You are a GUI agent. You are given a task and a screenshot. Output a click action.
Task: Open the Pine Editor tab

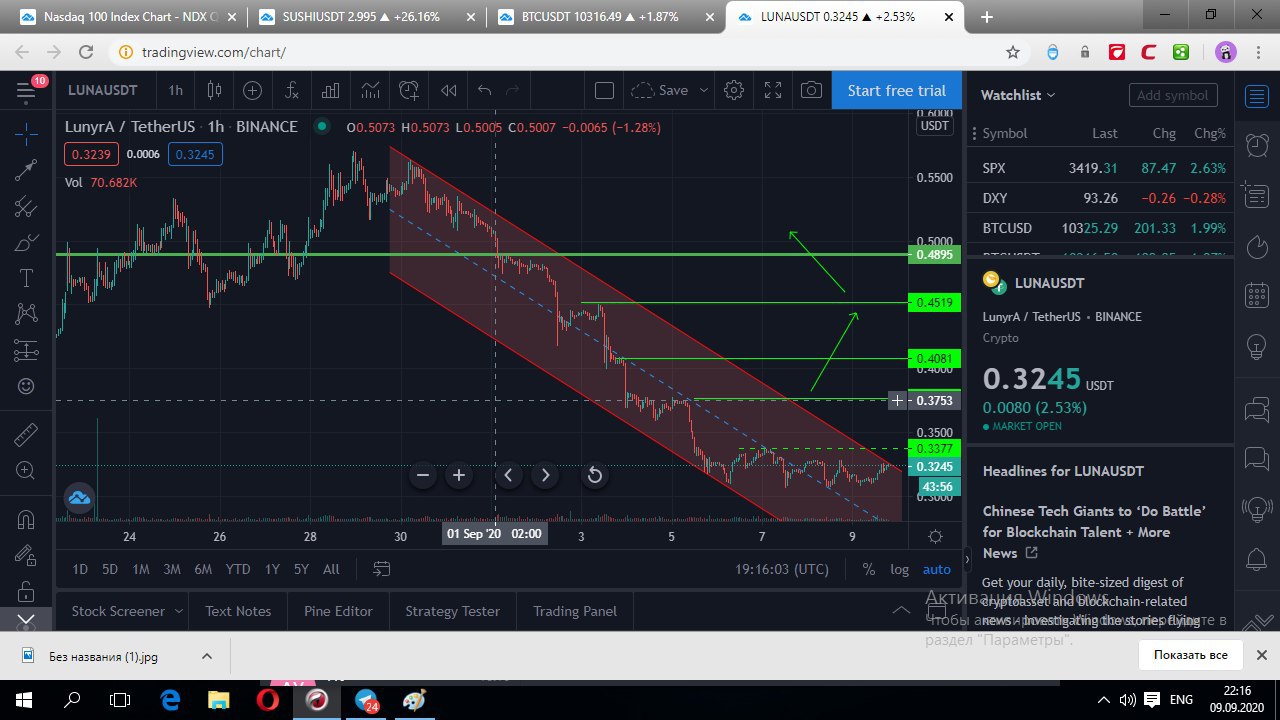pyautogui.click(x=338, y=611)
